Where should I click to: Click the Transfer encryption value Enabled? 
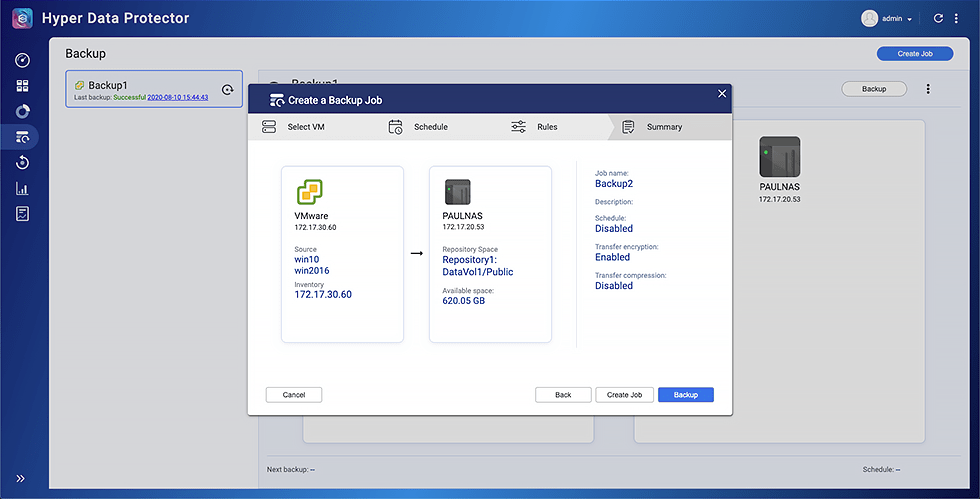click(612, 257)
